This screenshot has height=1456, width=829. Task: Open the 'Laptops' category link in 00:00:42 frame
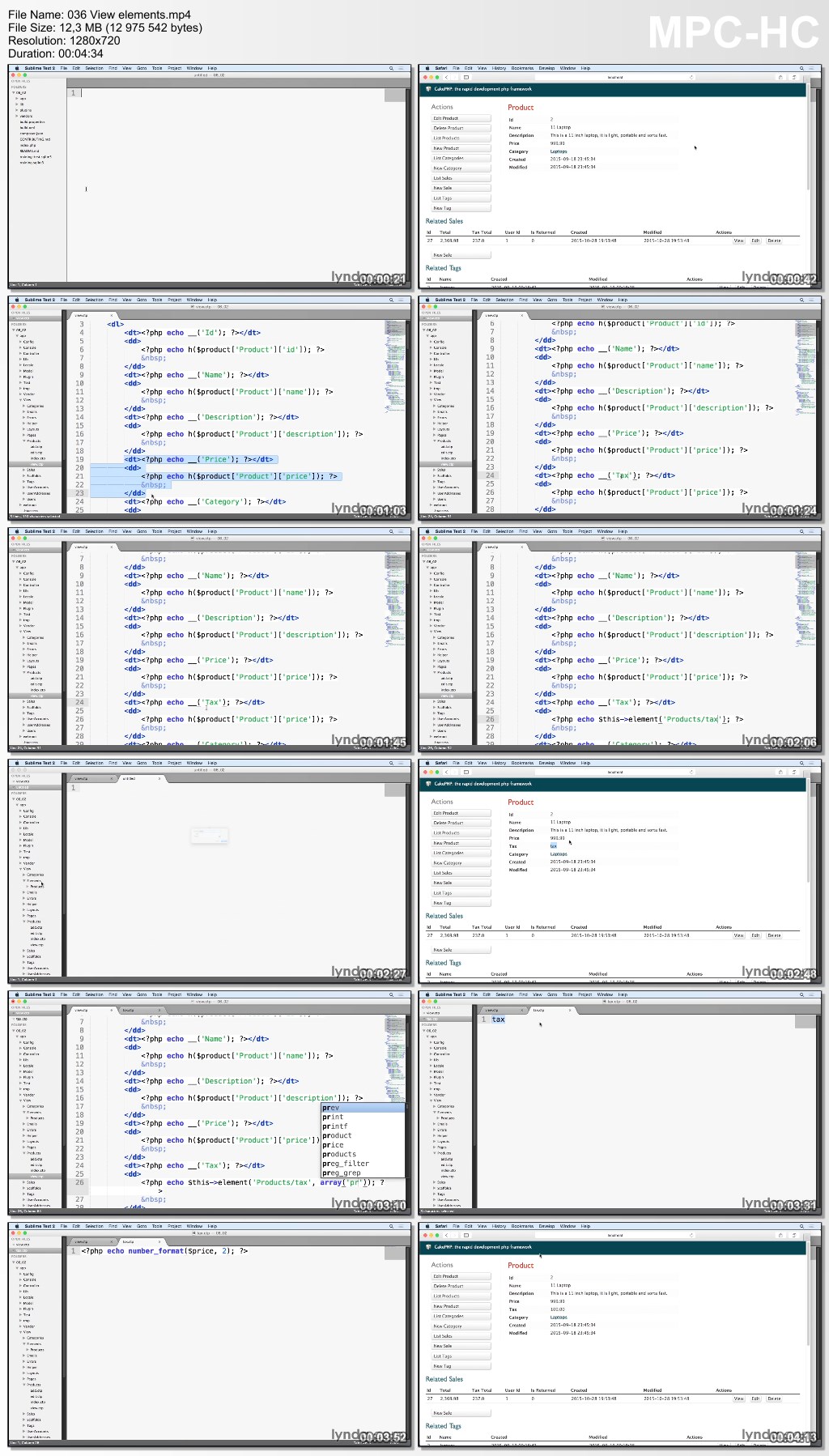[x=559, y=151]
